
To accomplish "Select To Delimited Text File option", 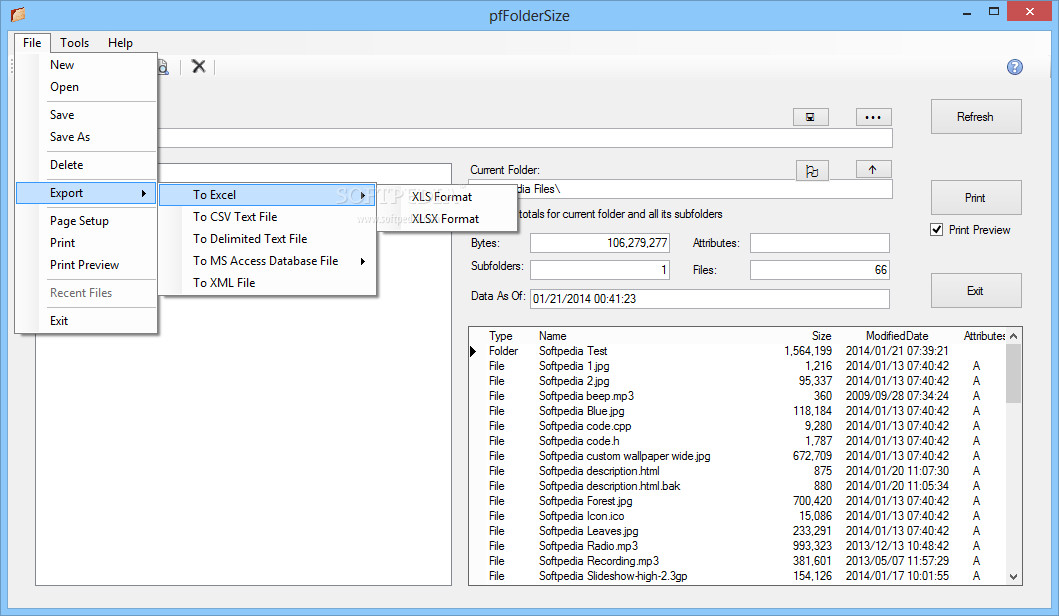I will (267, 239).
